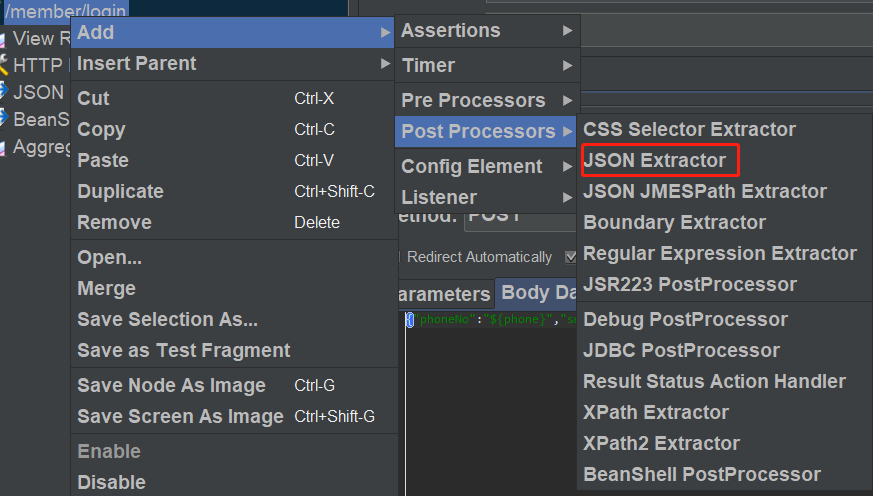Expand the Timer submenu arrow
This screenshot has width=873, height=496.
click(x=568, y=66)
